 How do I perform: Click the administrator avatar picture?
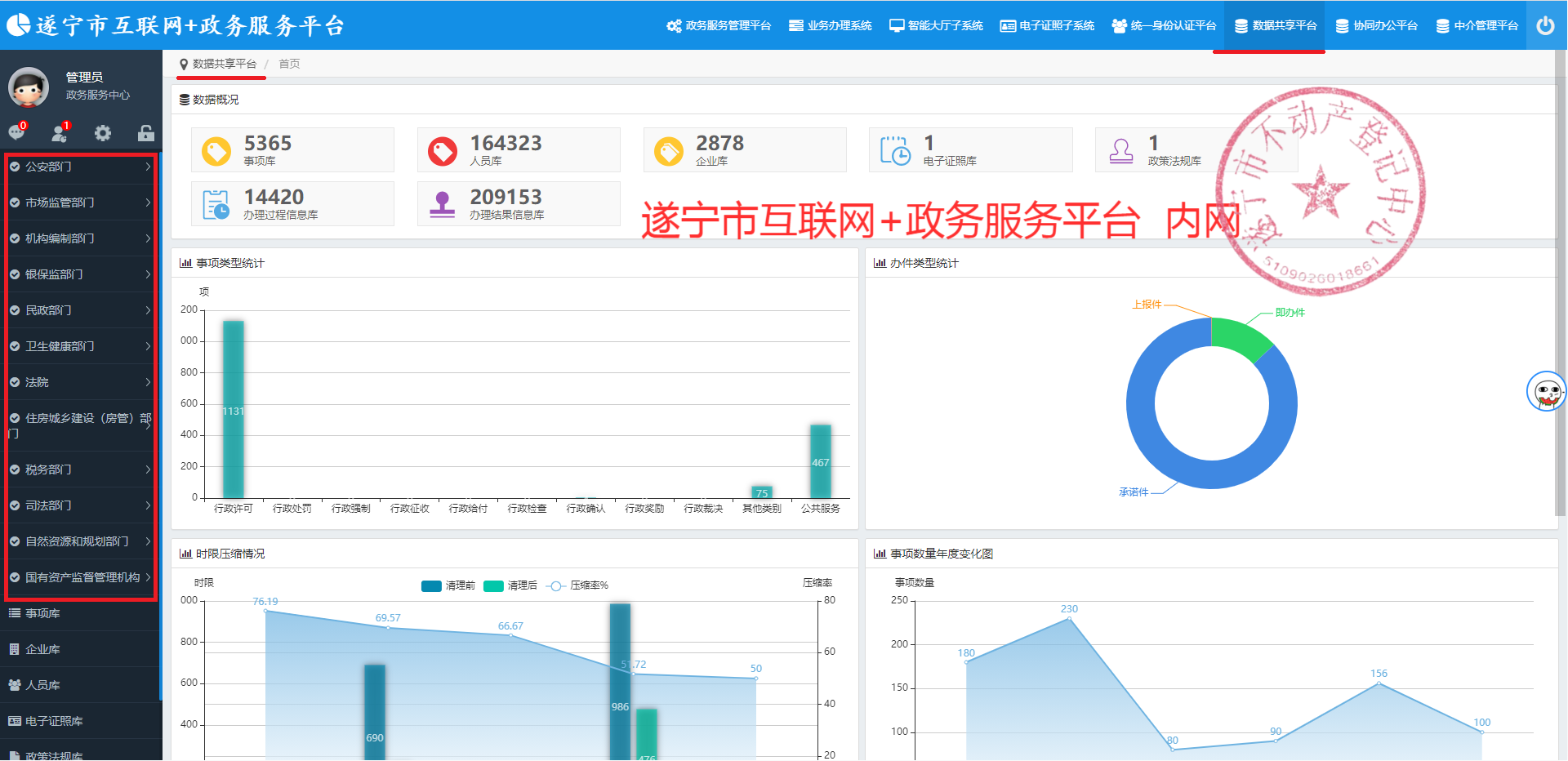(29, 87)
